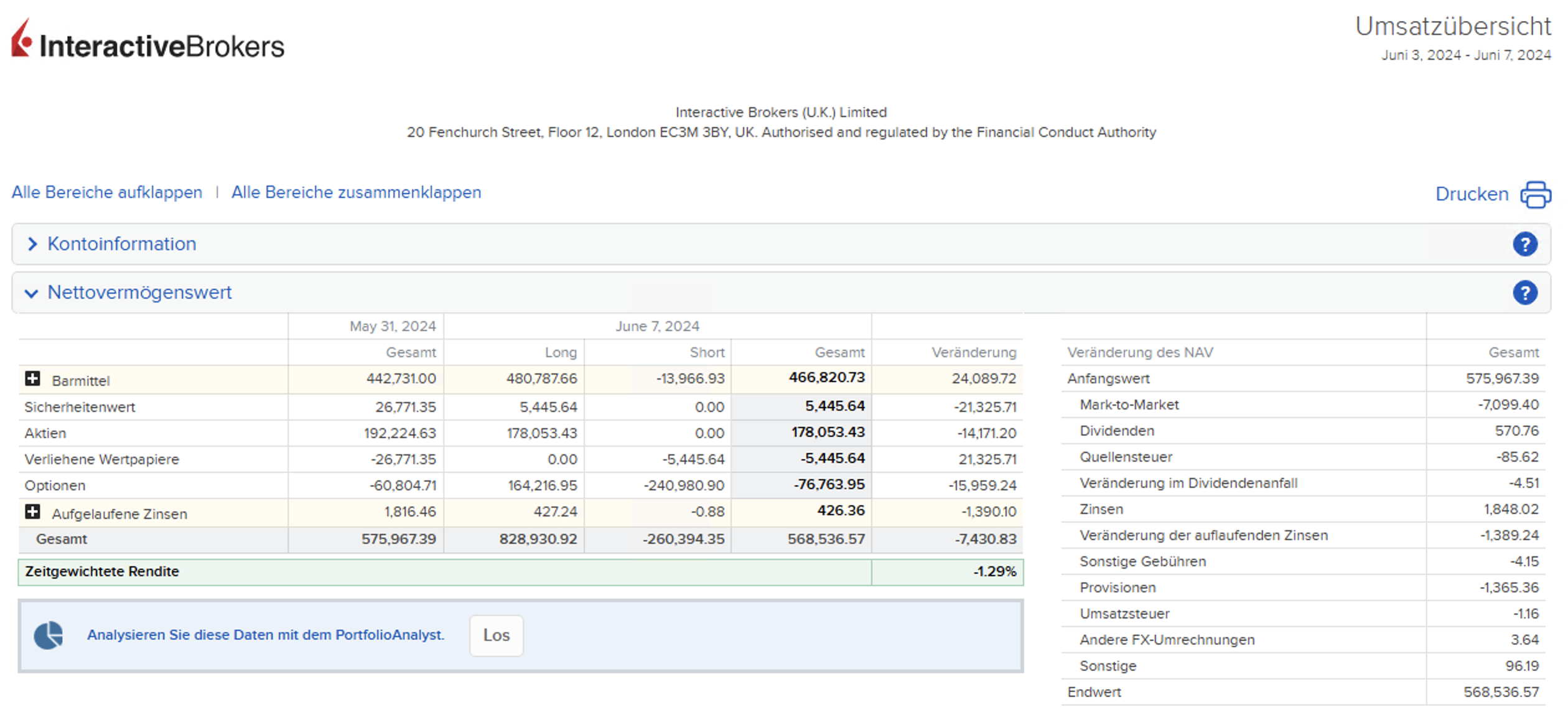The height and width of the screenshot is (712, 1568).
Task: Click the Short column header
Action: [x=707, y=352]
